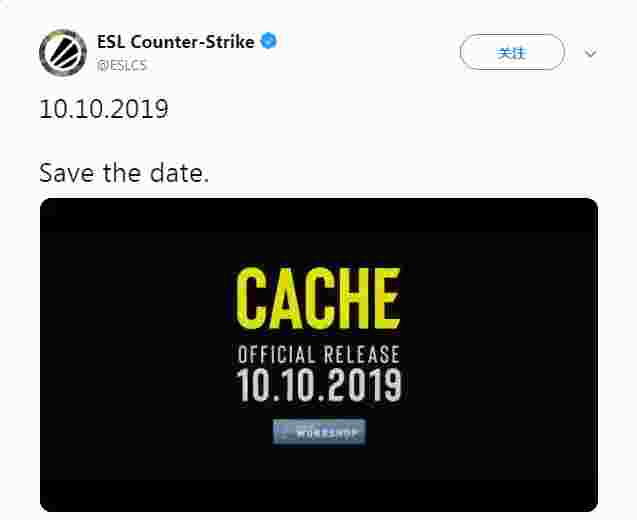Click the "Save the date." tweet text
This screenshot has height=520, width=637.
point(124,173)
